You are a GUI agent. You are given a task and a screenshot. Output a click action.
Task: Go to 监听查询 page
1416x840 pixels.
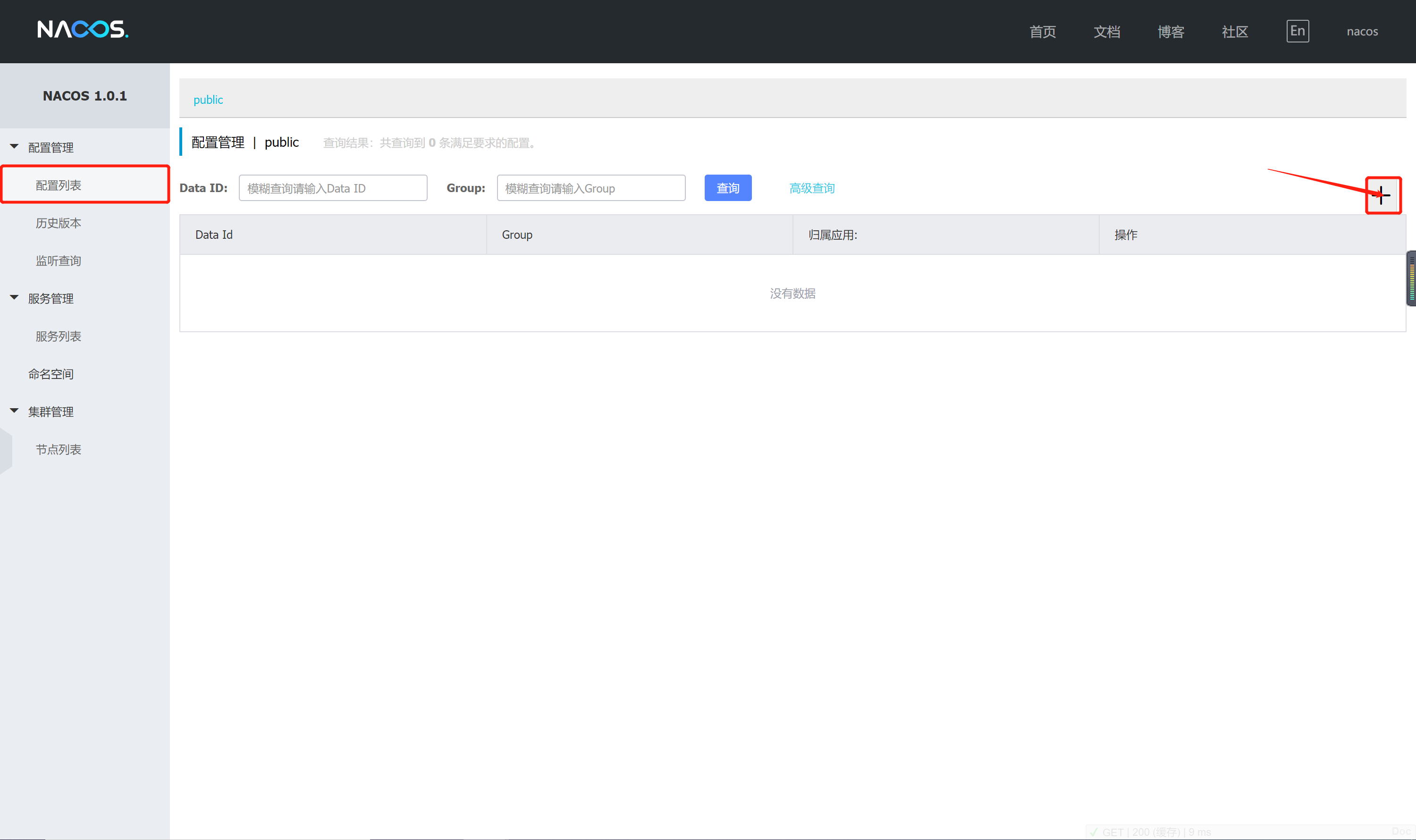(59, 261)
